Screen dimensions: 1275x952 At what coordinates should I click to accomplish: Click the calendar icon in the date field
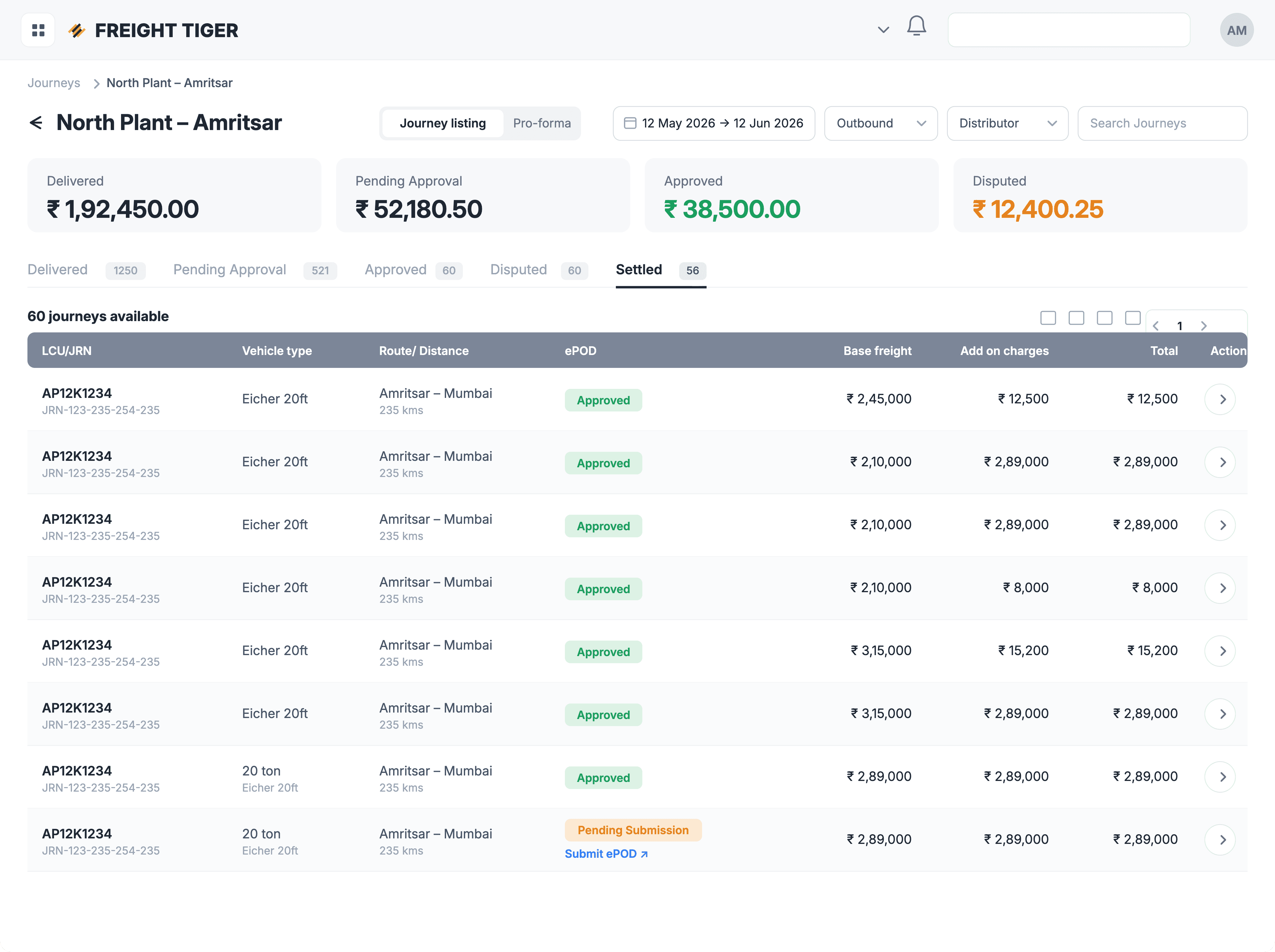[630, 123]
